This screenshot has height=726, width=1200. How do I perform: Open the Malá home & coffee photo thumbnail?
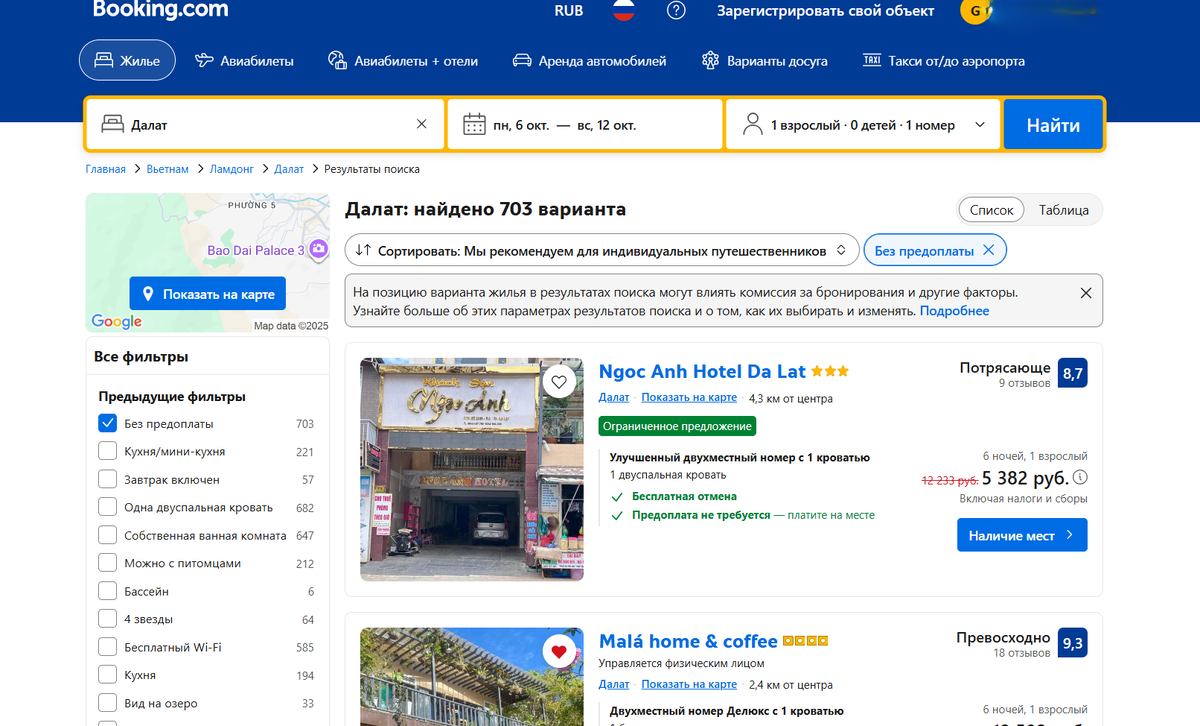[472, 677]
